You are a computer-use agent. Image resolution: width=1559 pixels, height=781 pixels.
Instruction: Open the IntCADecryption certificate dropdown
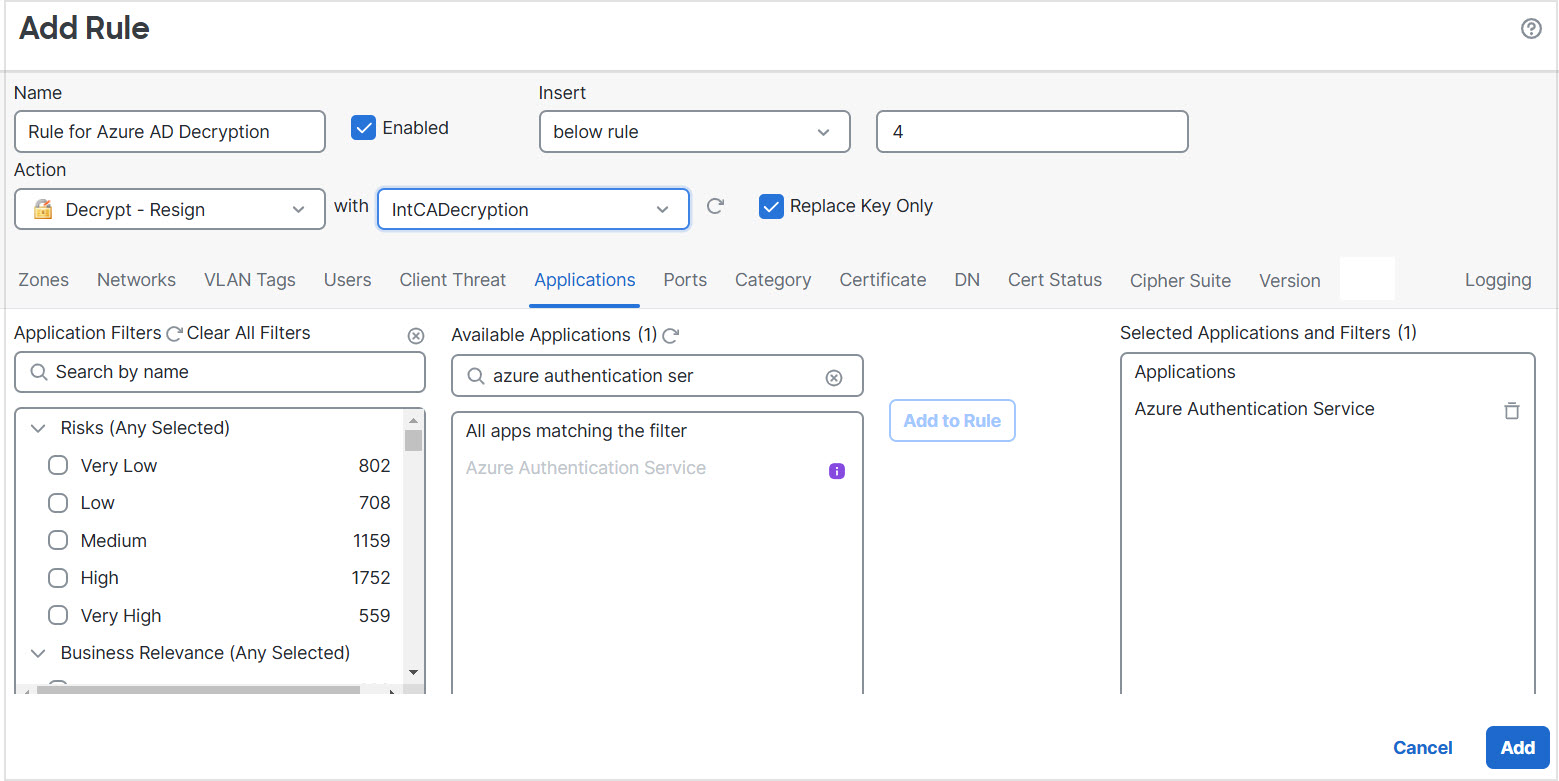(532, 209)
